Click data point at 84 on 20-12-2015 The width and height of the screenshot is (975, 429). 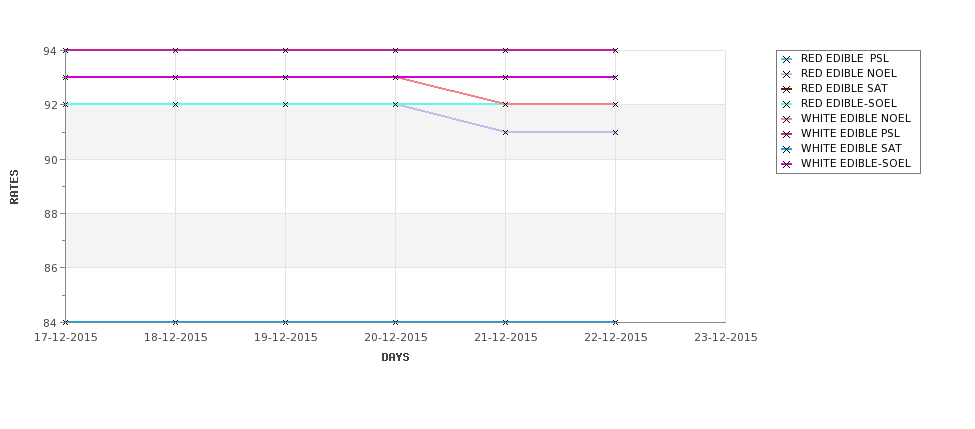pyautogui.click(x=395, y=322)
